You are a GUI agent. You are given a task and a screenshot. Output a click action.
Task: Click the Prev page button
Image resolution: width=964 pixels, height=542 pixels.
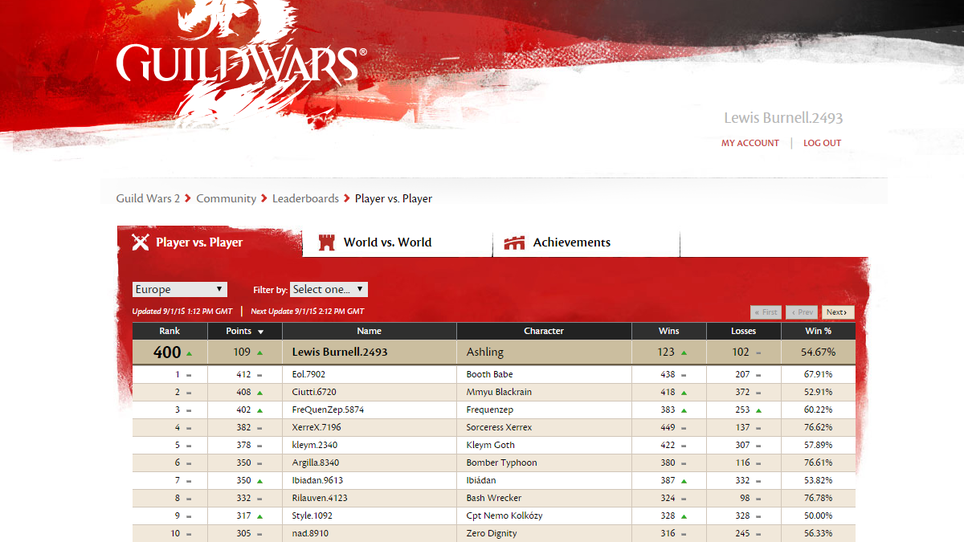click(802, 312)
